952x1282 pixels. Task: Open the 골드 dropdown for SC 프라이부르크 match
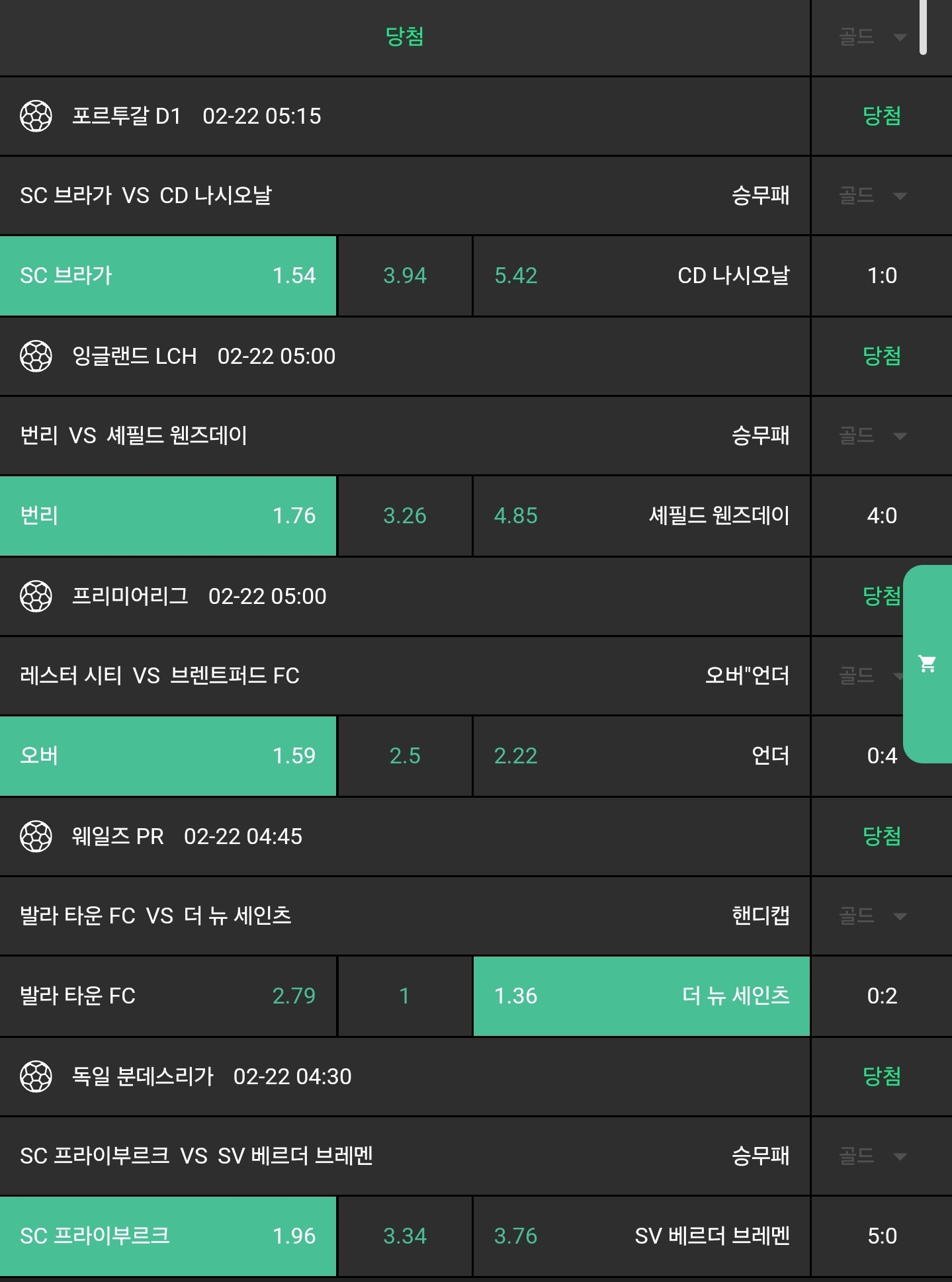pos(872,1156)
